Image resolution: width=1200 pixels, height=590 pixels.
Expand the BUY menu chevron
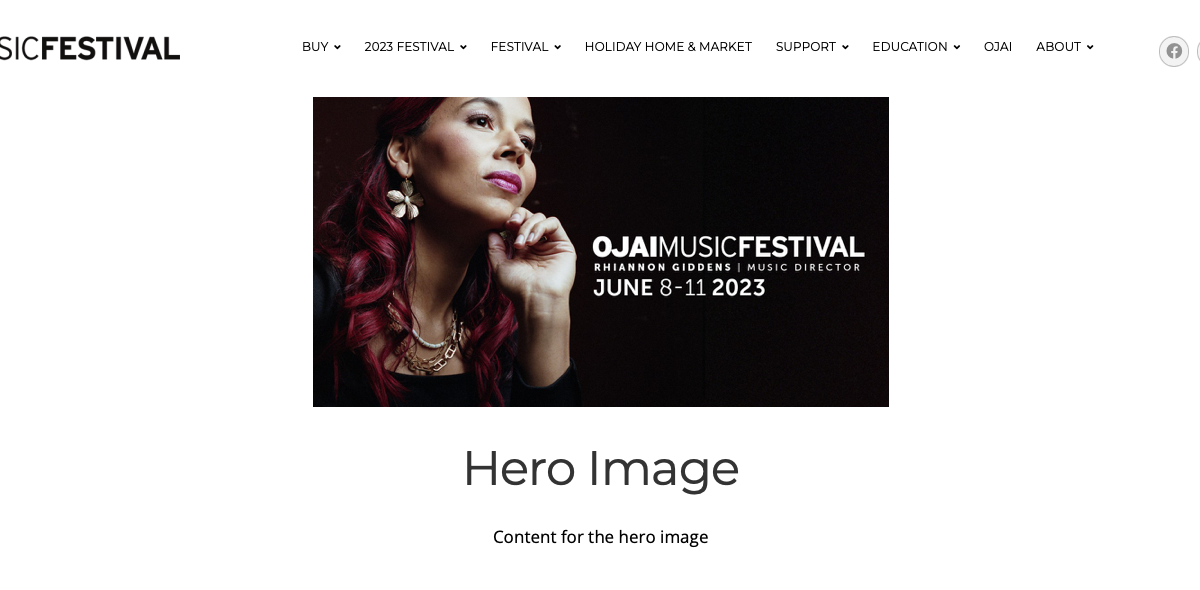click(337, 47)
